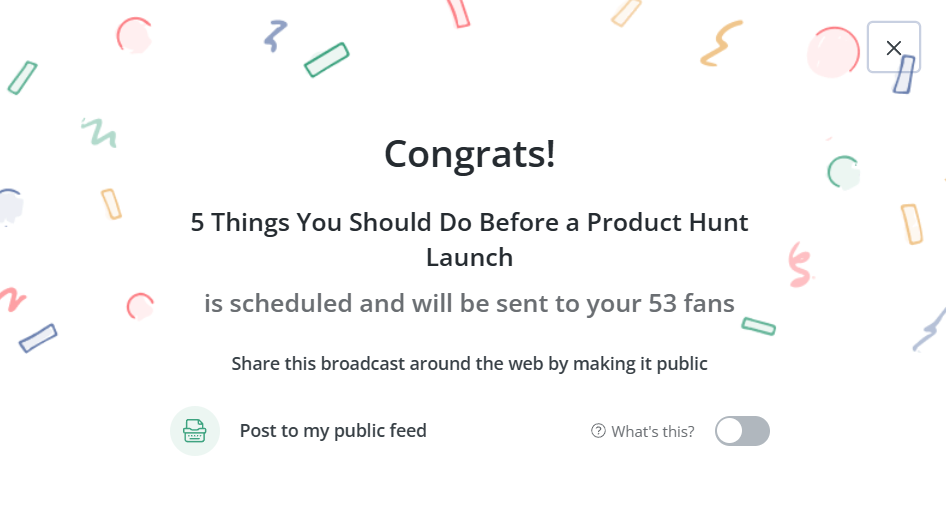Click the "is scheduled and will be sent" text
The height and width of the screenshot is (528, 946).
(x=469, y=303)
